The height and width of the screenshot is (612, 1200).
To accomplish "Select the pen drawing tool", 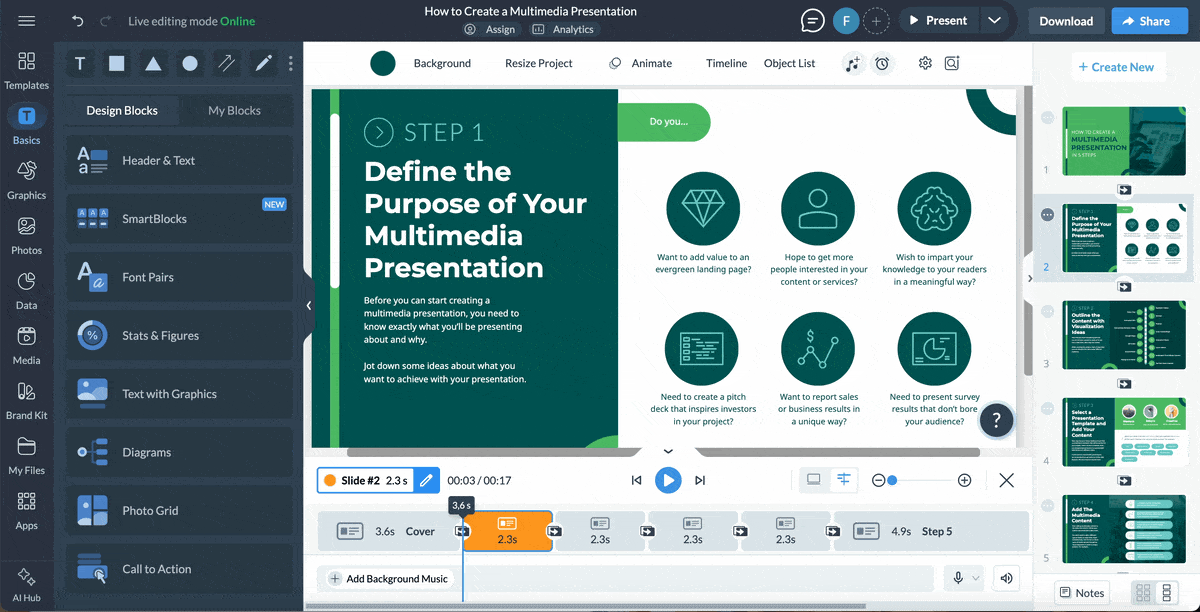I will (263, 64).
